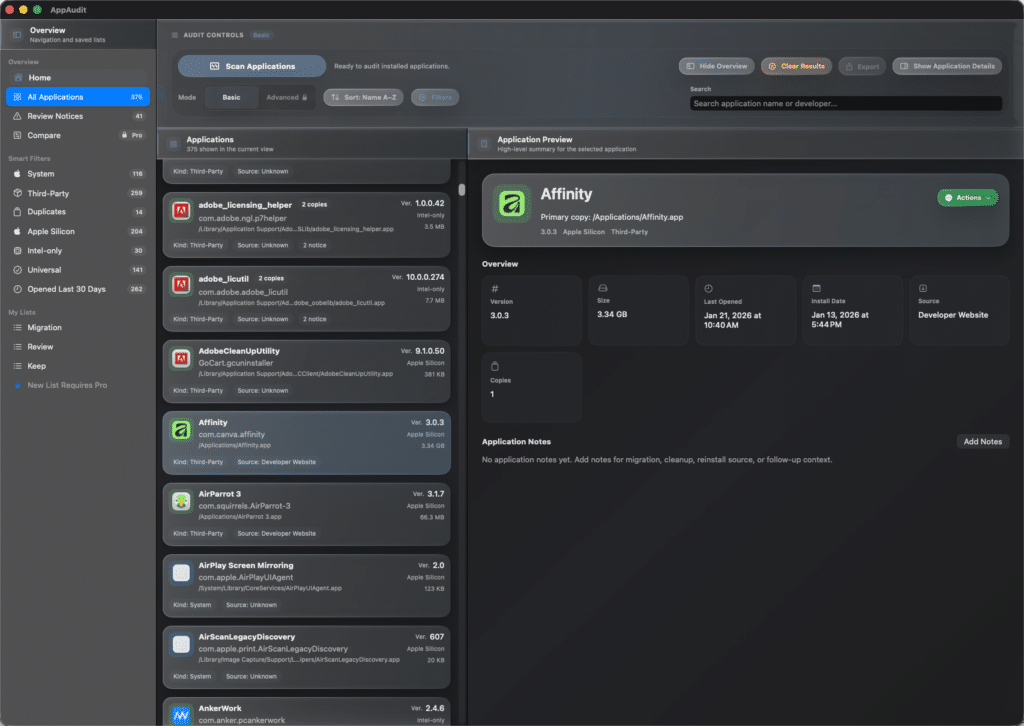Click the Scan Applications button
Image resolution: width=1024 pixels, height=726 pixels.
click(251, 66)
